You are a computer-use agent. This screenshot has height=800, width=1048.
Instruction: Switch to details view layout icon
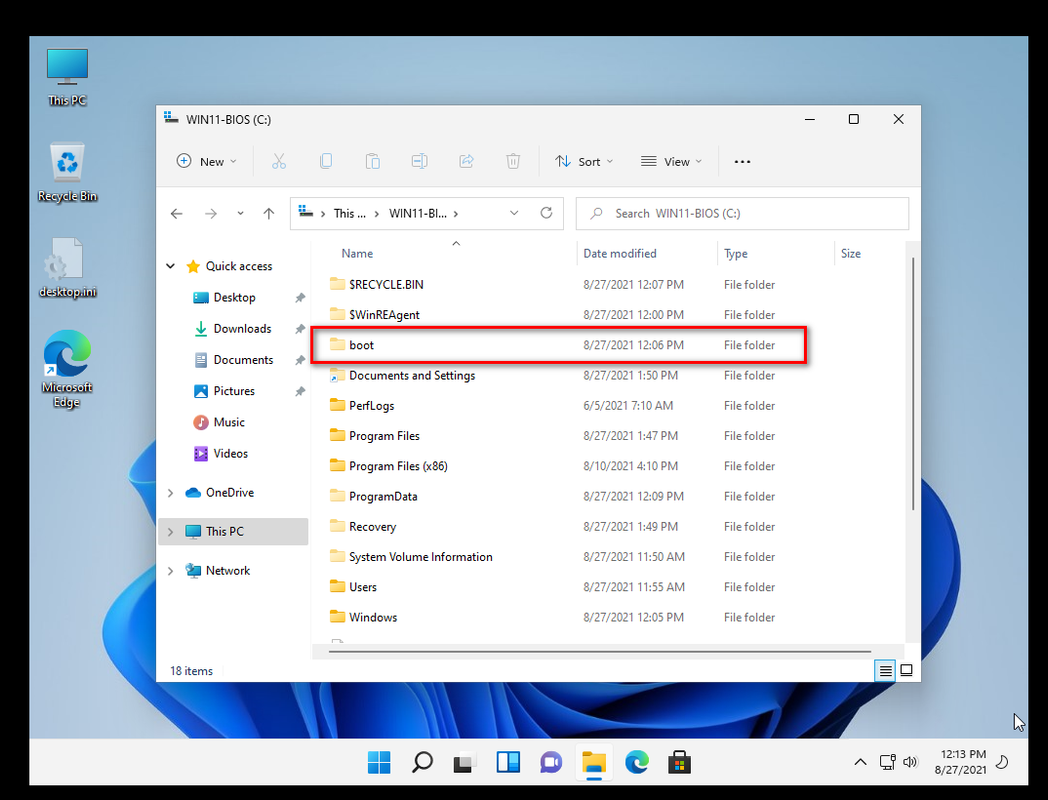885,670
